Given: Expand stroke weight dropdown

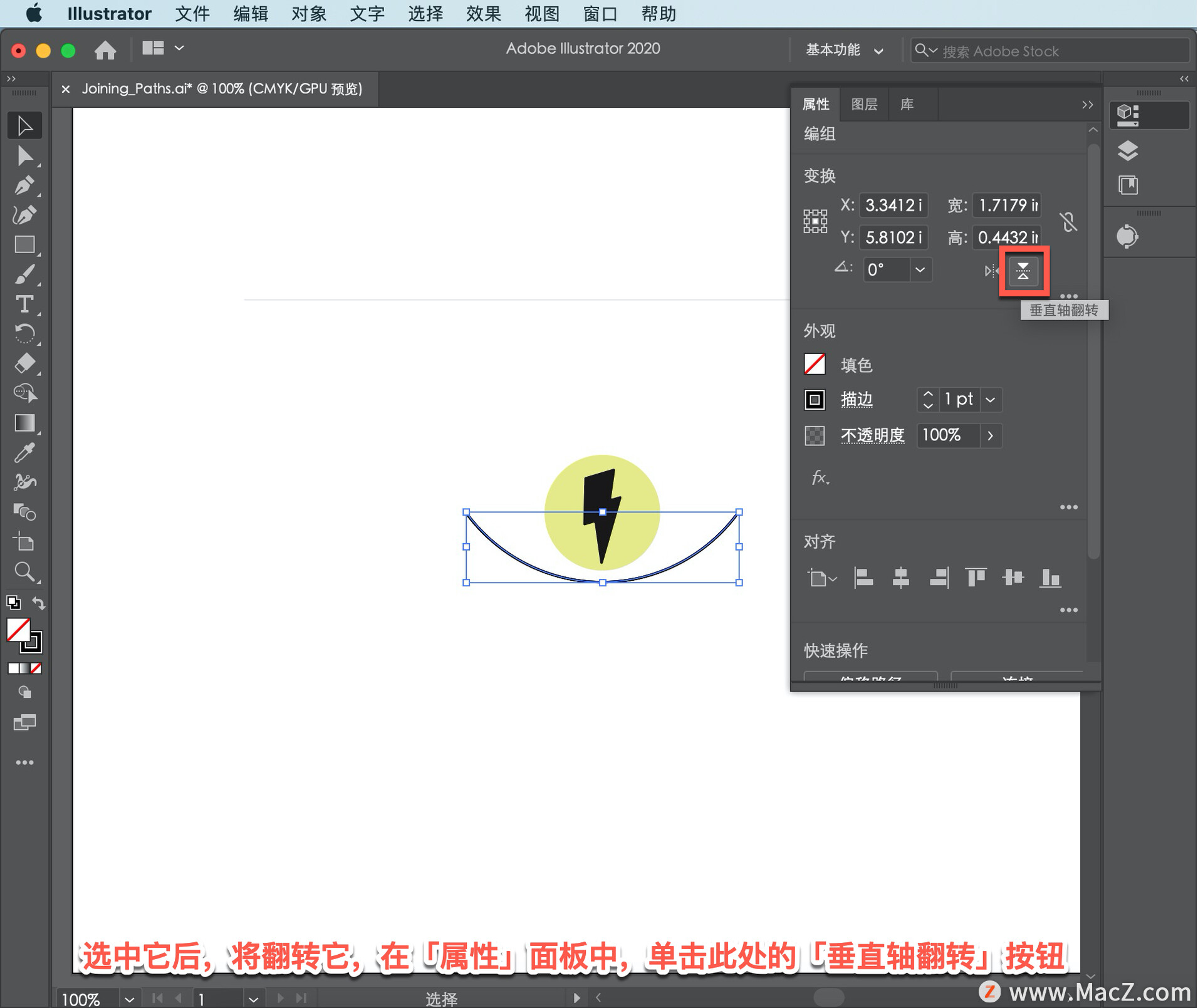Looking at the screenshot, I should point(991,400).
